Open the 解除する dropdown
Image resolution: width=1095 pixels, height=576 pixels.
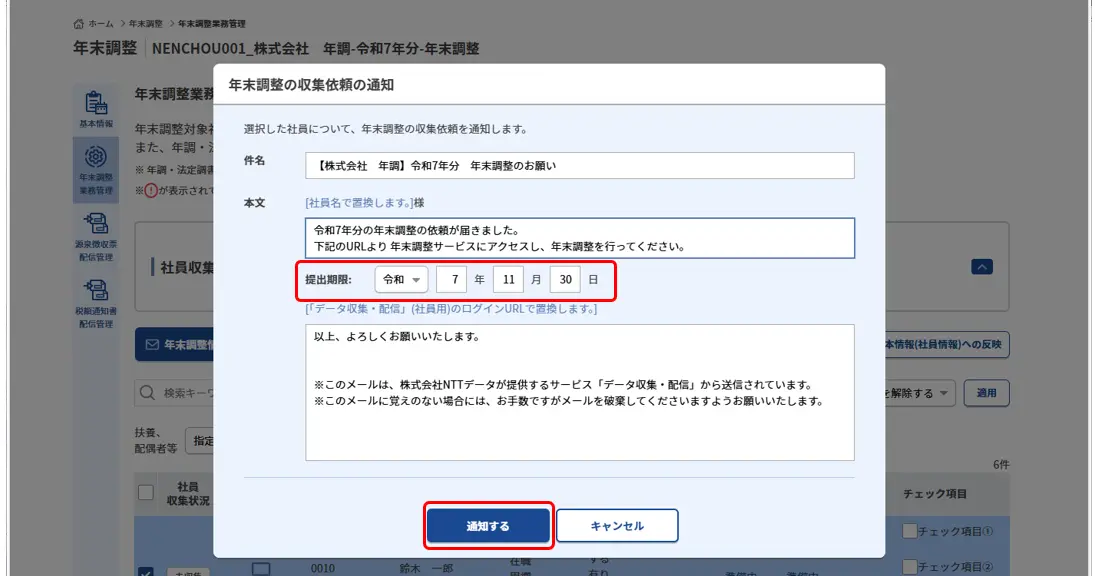click(x=915, y=393)
